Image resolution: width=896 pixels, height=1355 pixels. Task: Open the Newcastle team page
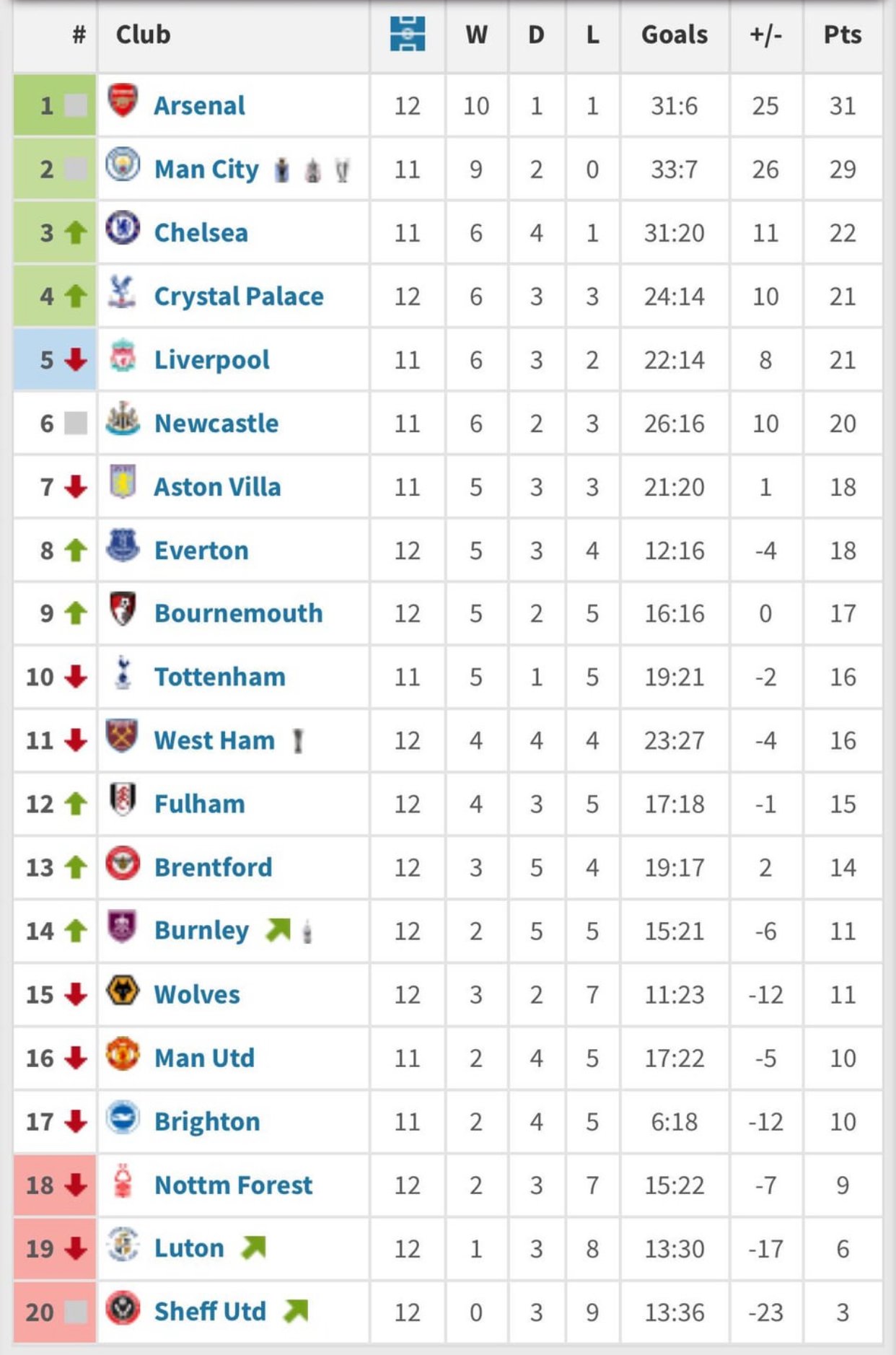click(x=216, y=424)
